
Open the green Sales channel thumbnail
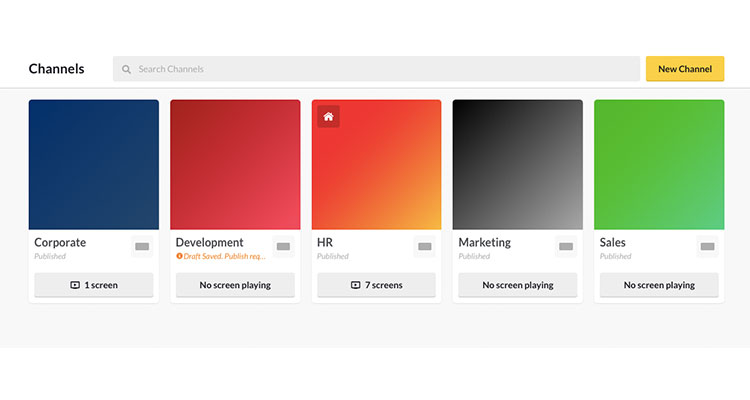coord(659,165)
